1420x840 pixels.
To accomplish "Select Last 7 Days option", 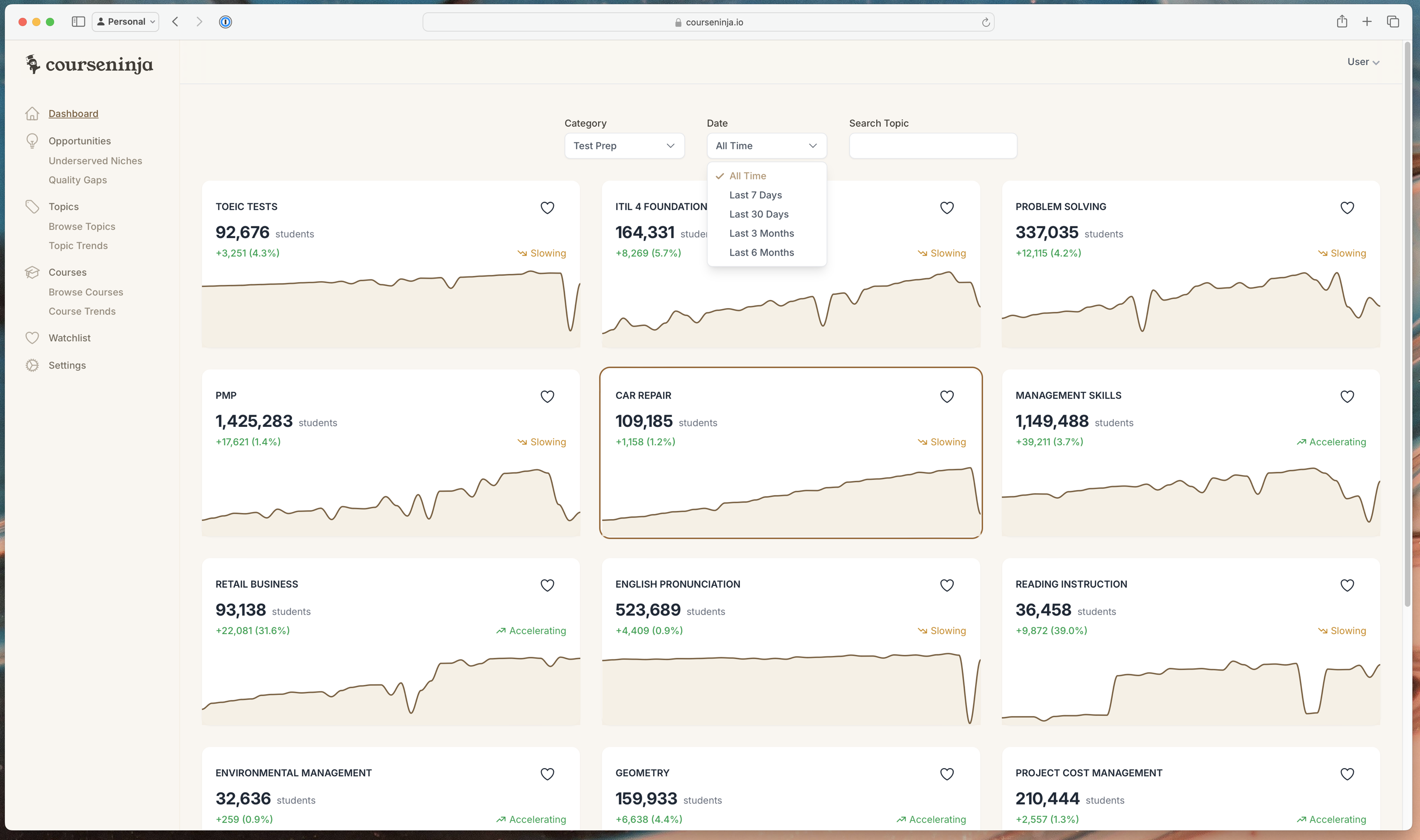I will point(766,195).
